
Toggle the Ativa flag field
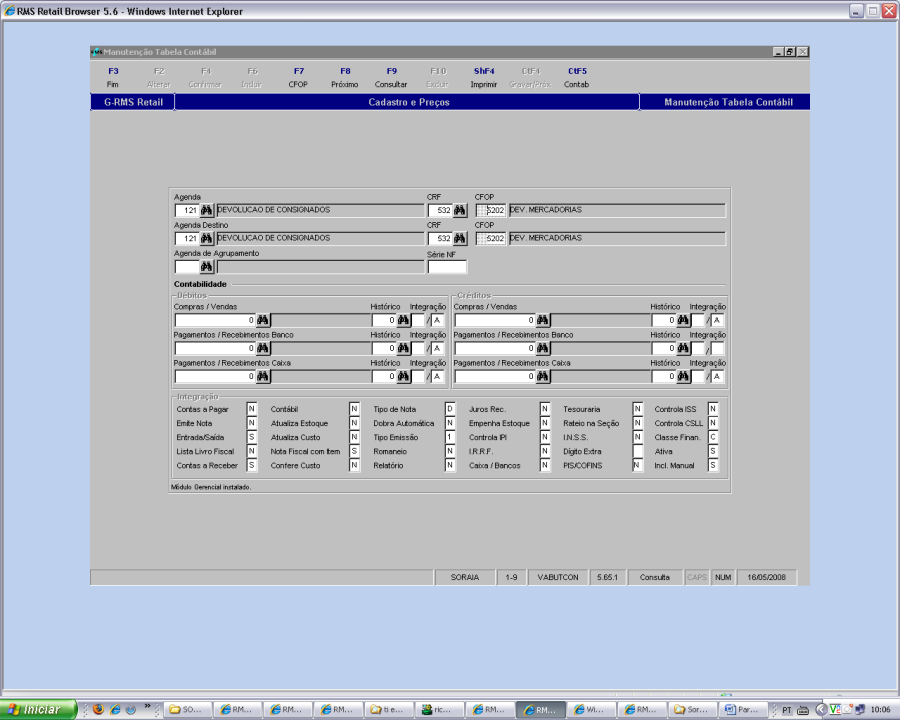(x=713, y=451)
